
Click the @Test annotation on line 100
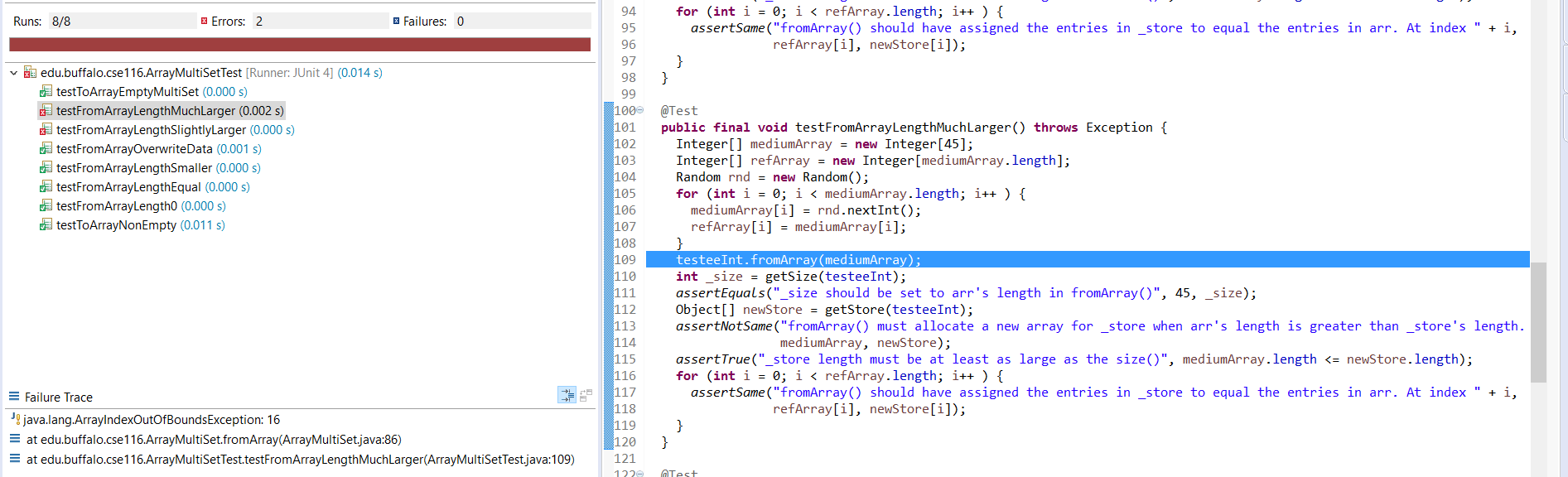point(679,111)
